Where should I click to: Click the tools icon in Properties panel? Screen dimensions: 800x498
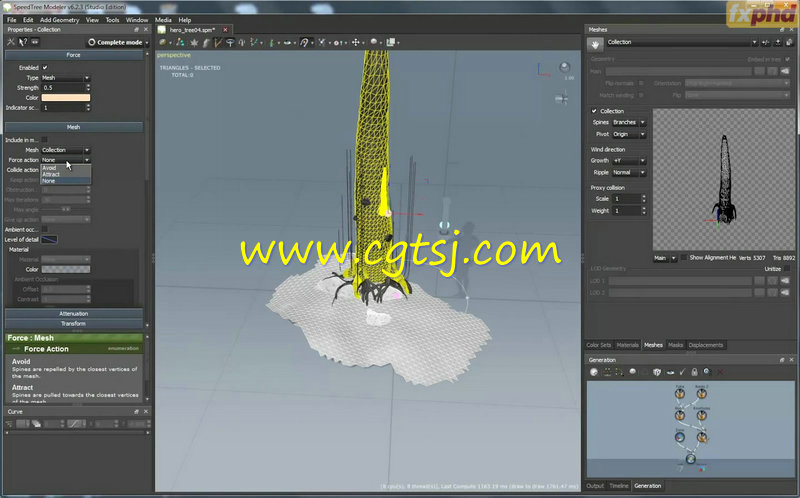[x=11, y=42]
